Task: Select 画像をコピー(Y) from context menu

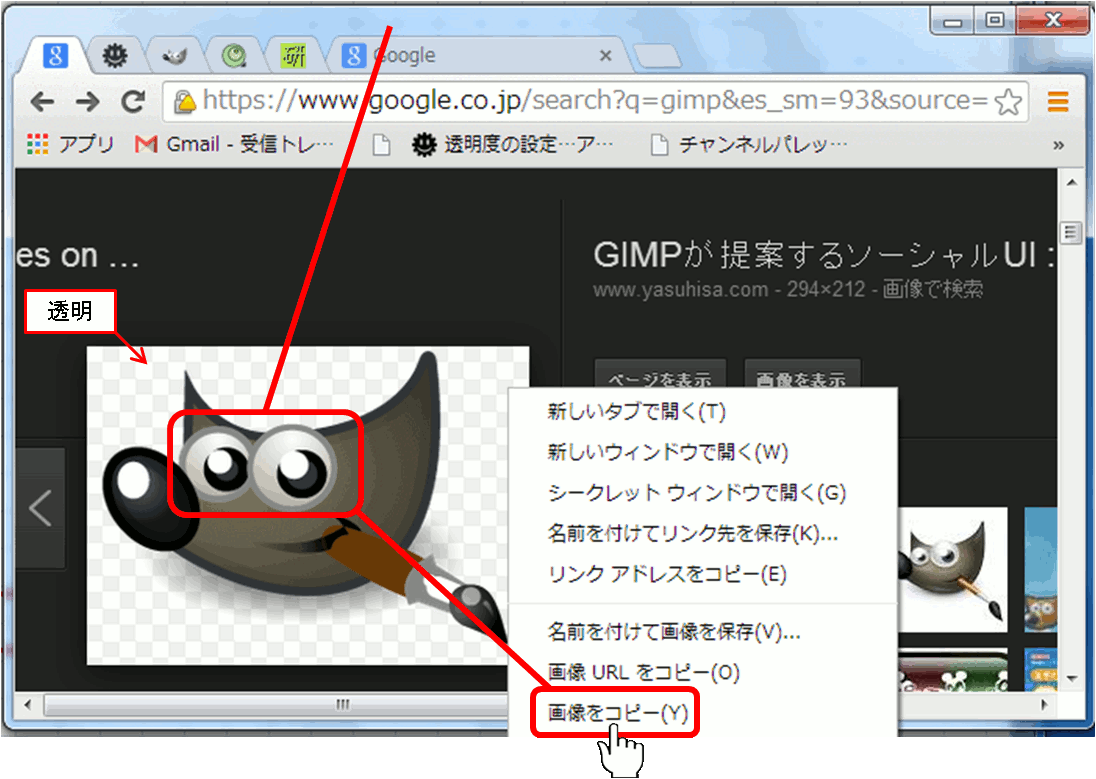Action: 617,713
